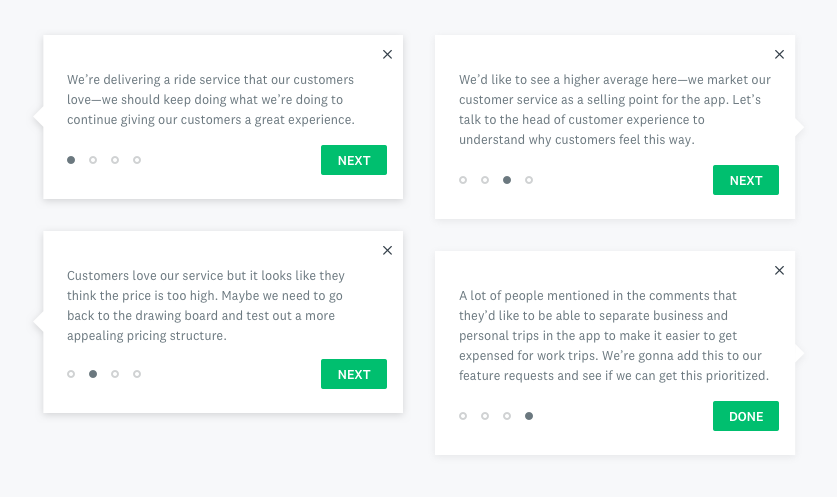Go back to first dot in 'feature requests' card
This screenshot has height=497, width=837.
[463, 416]
